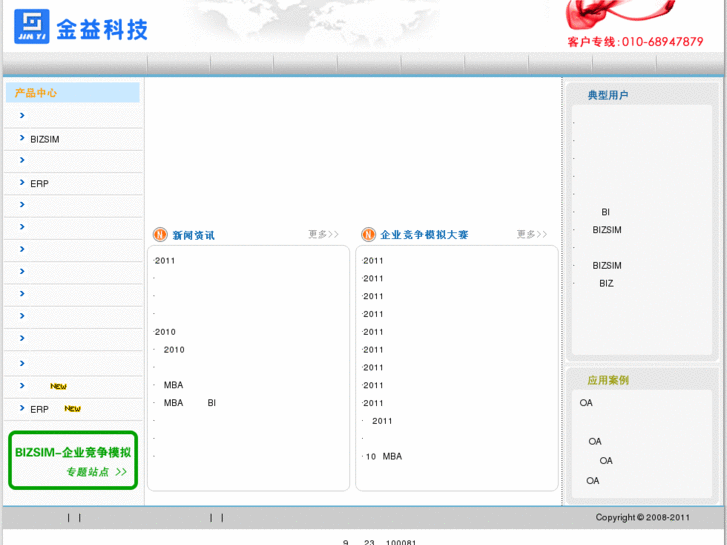Image resolution: width=727 pixels, height=545 pixels.
Task: Open the ERP item with New badge
Action: (x=39, y=410)
